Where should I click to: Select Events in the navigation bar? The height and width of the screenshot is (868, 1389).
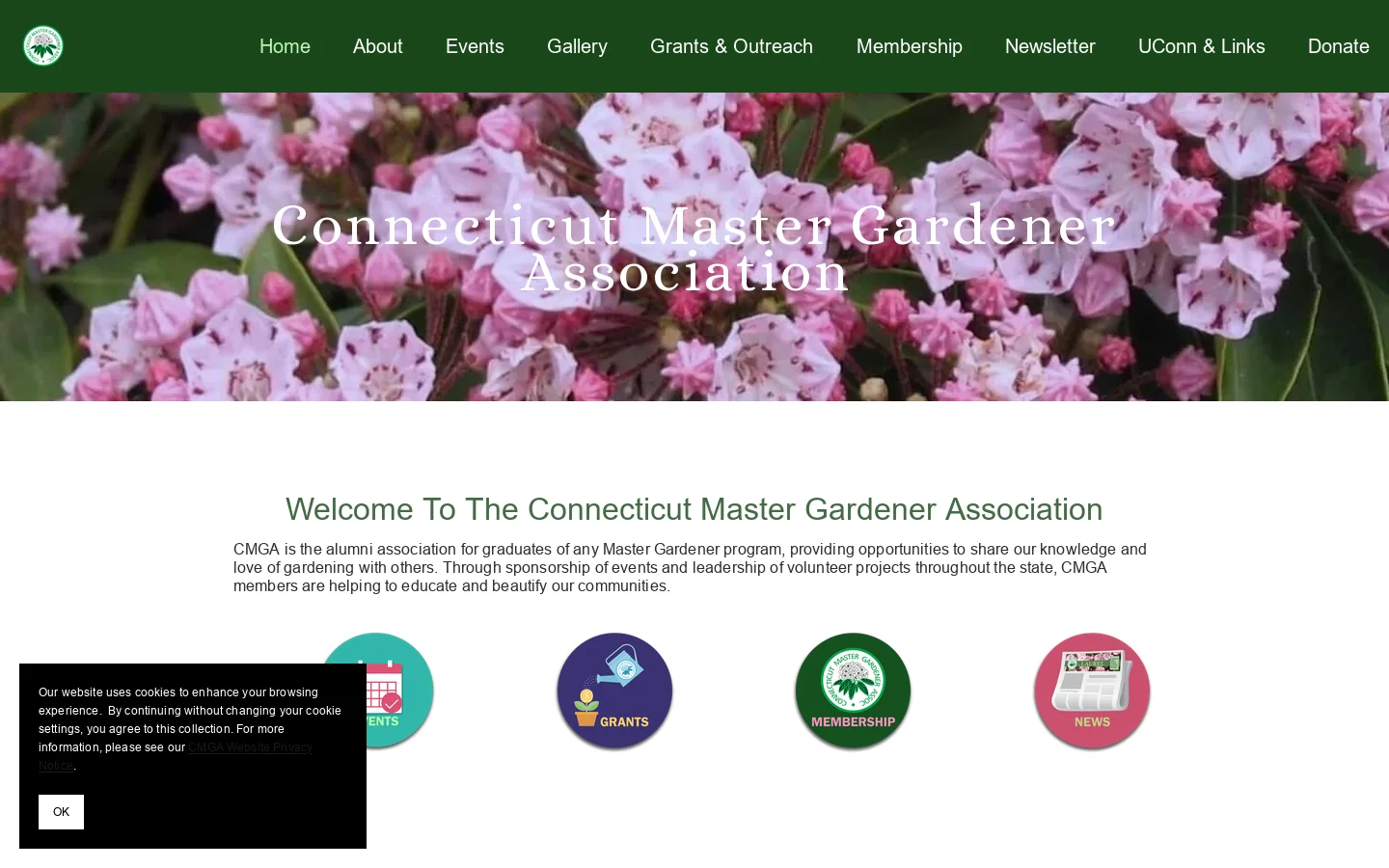475,46
